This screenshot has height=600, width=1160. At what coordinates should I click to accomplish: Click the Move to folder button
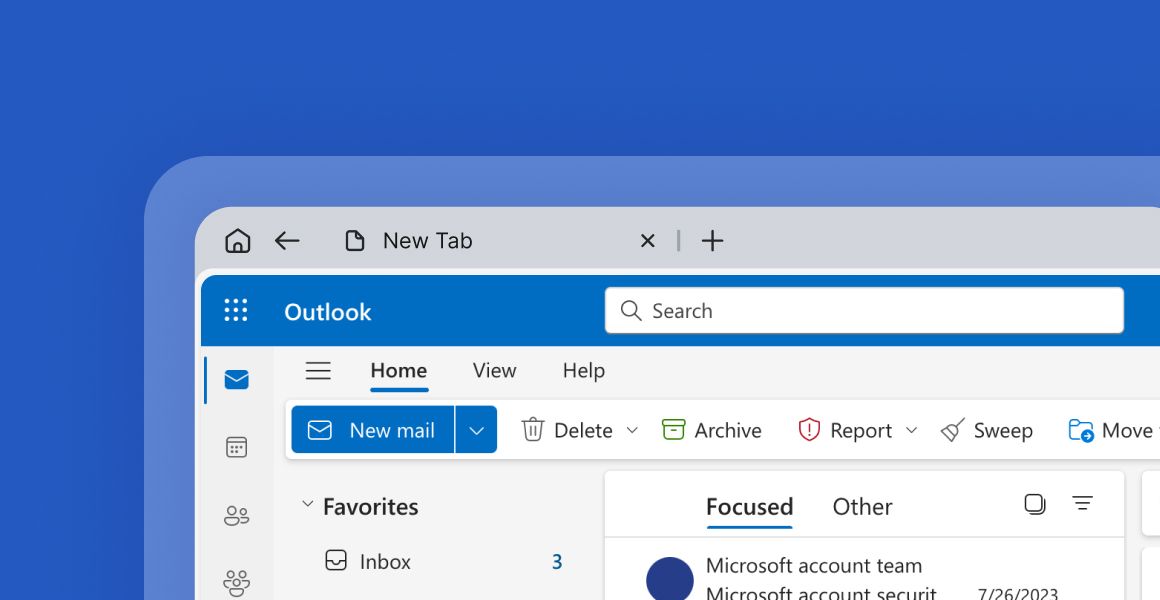click(1113, 430)
